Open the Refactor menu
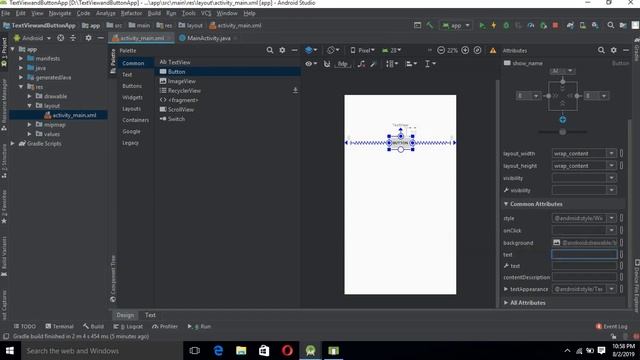 click(131, 13)
